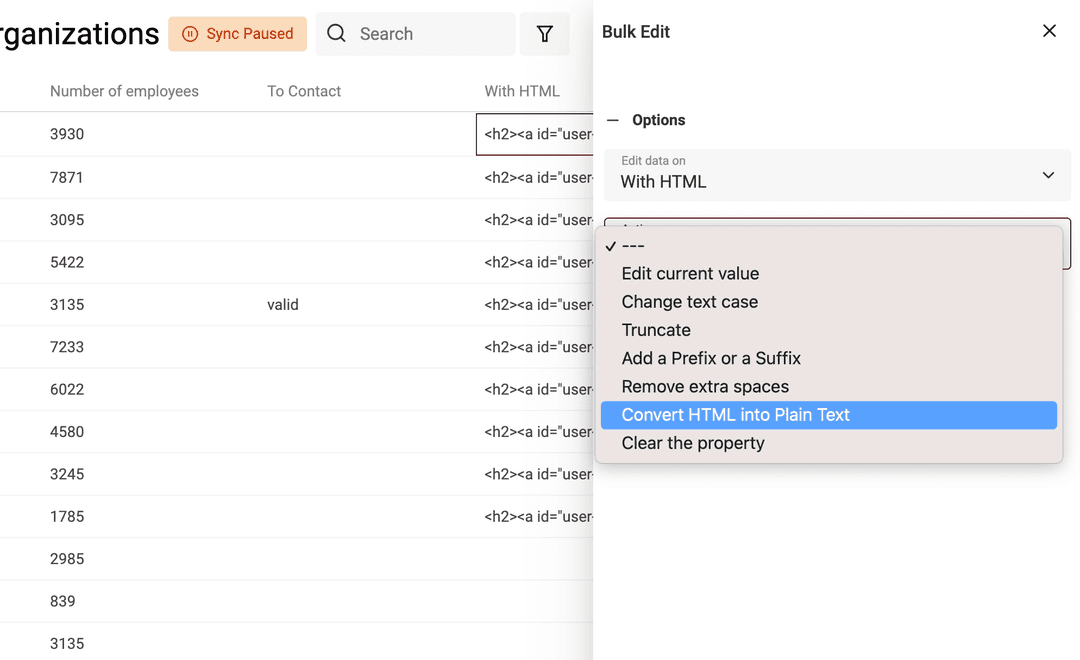Click inside the Search input field

pyautogui.click(x=420, y=33)
